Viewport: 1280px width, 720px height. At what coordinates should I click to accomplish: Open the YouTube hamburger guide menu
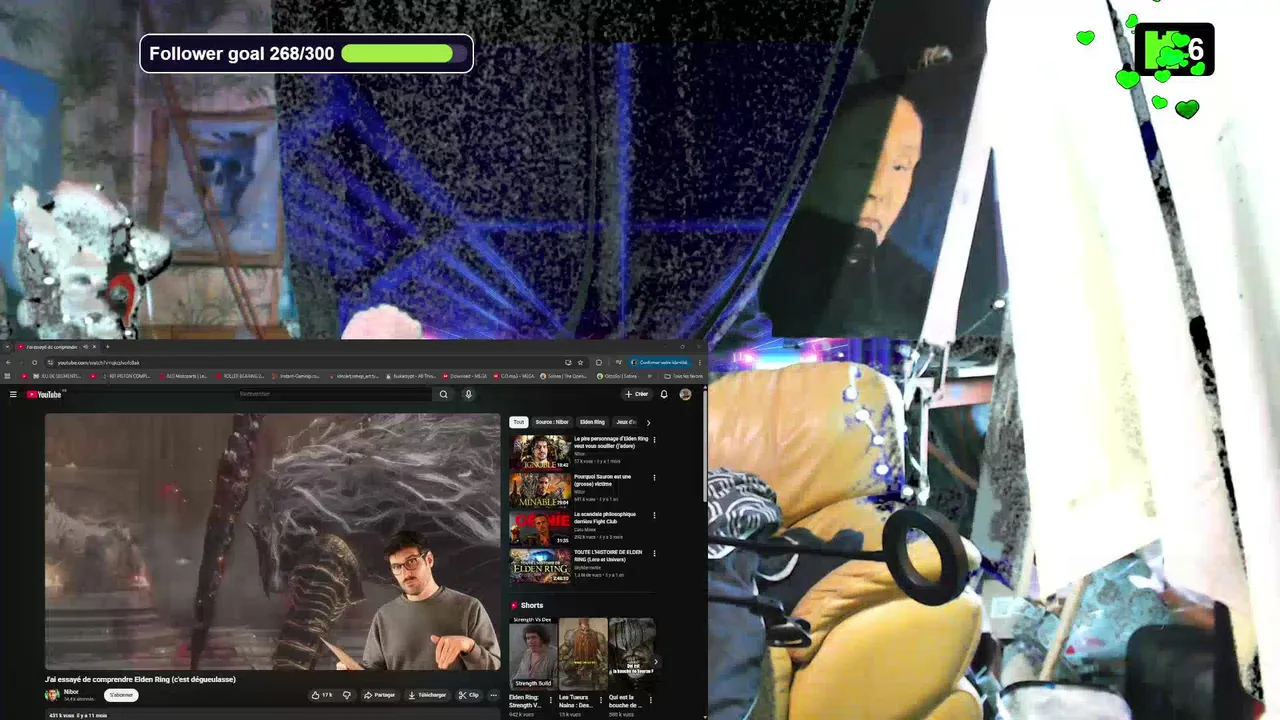pos(13,394)
